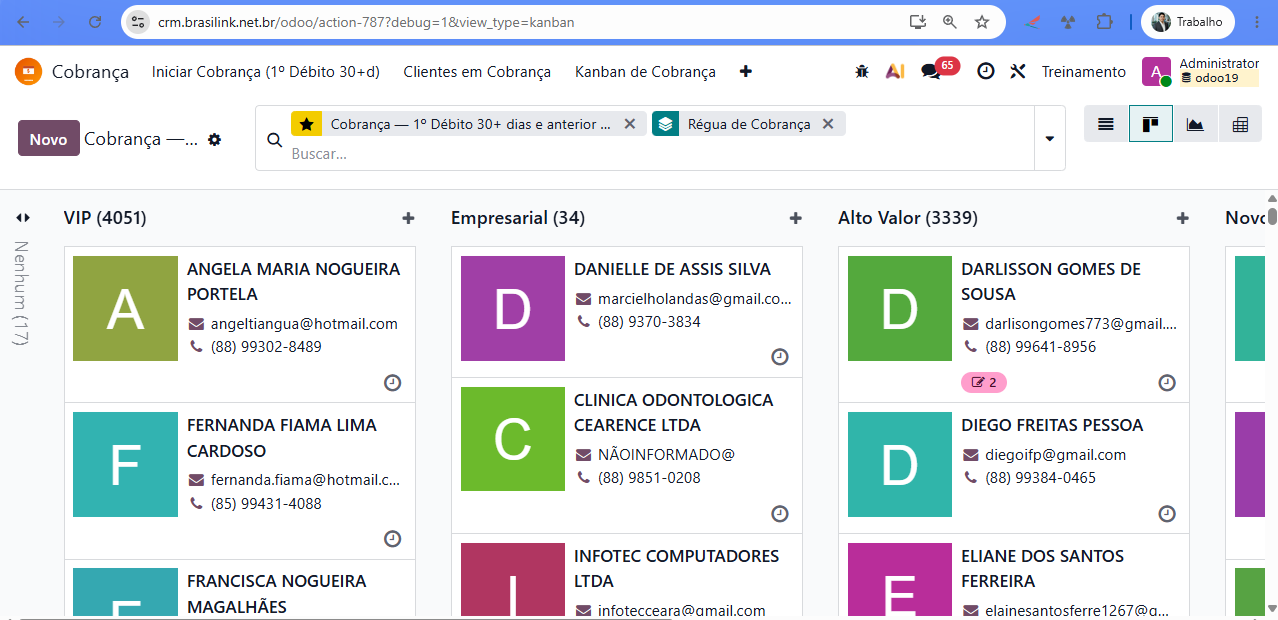Open the activities clock icon in navbar
Screen dimensions: 1278x620
tap(986, 71)
